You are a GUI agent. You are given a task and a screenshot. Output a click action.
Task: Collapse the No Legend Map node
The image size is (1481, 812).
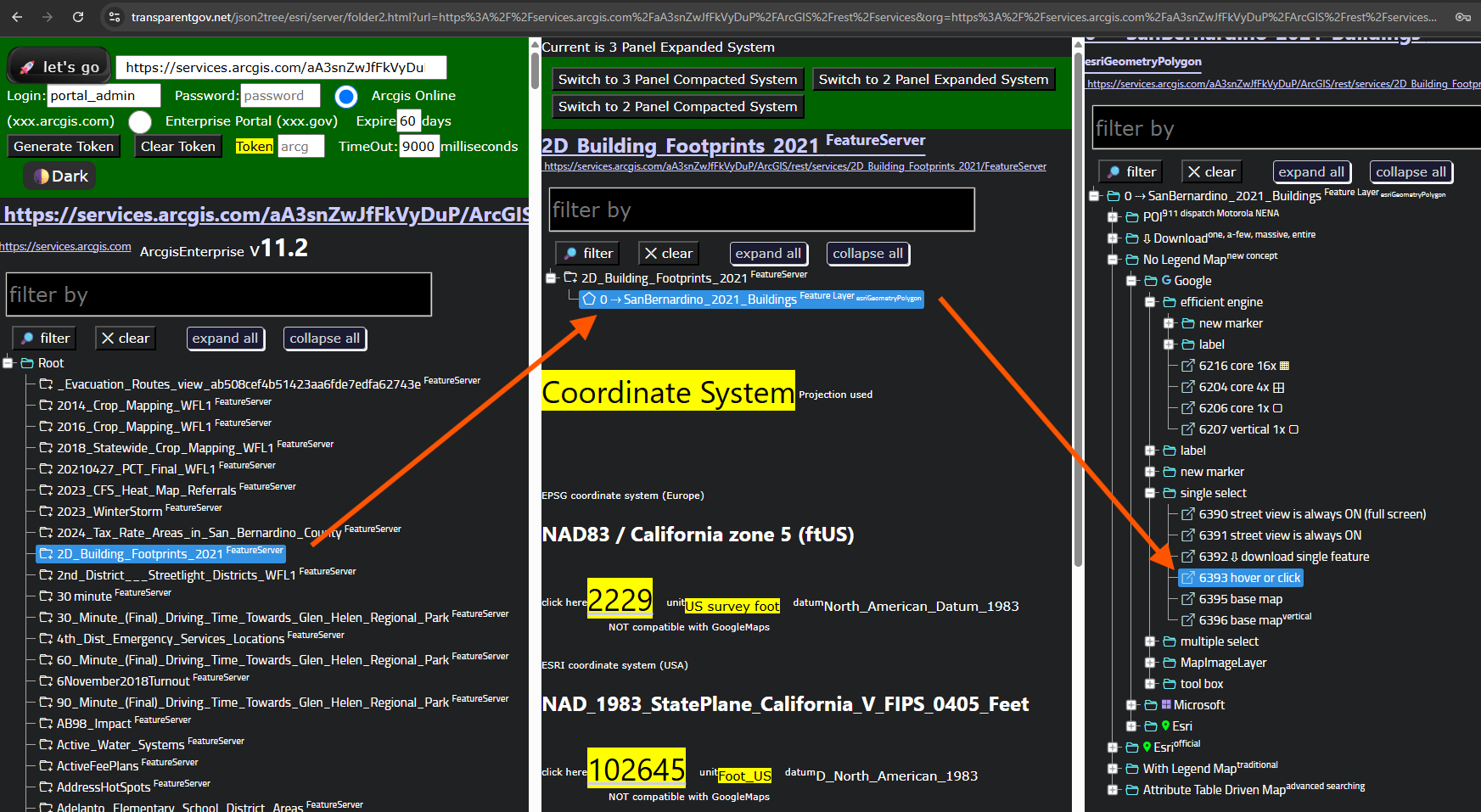click(1113, 260)
